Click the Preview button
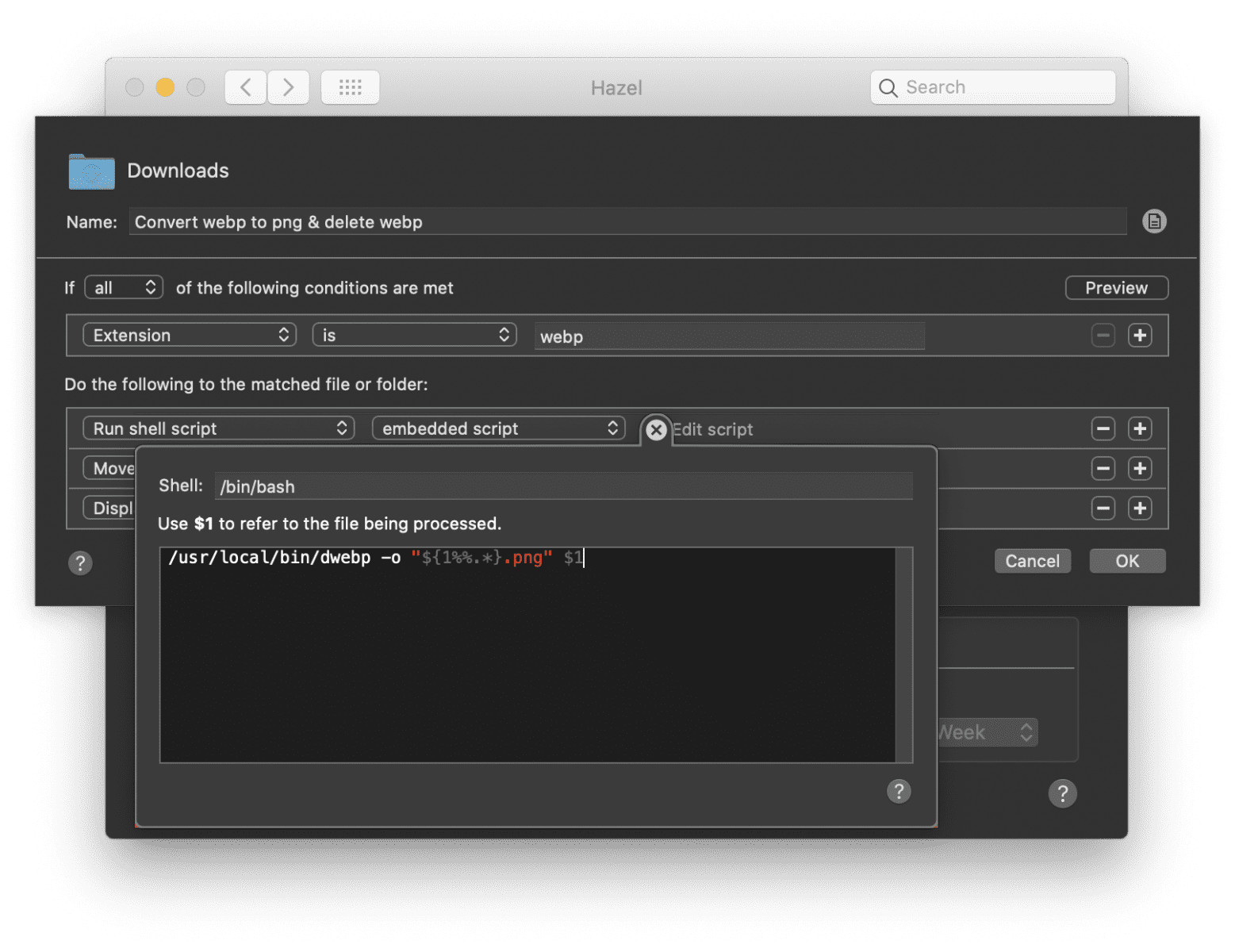 tap(1116, 288)
